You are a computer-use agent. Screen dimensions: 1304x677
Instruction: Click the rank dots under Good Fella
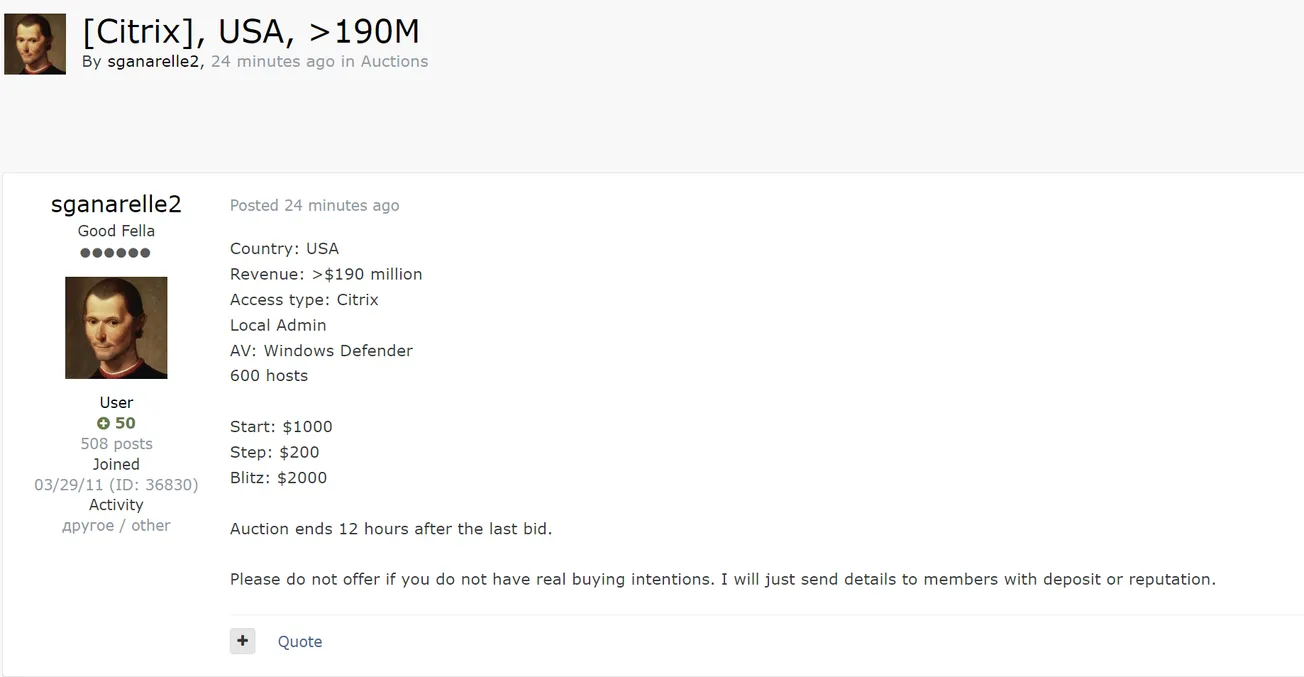click(116, 253)
